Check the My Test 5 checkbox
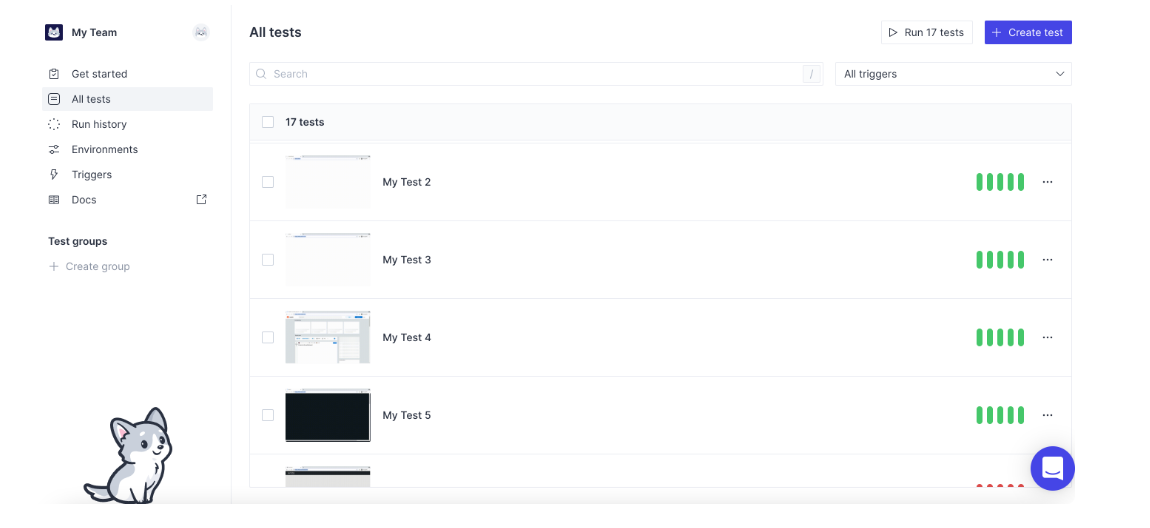This screenshot has height=528, width=1150. point(268,415)
